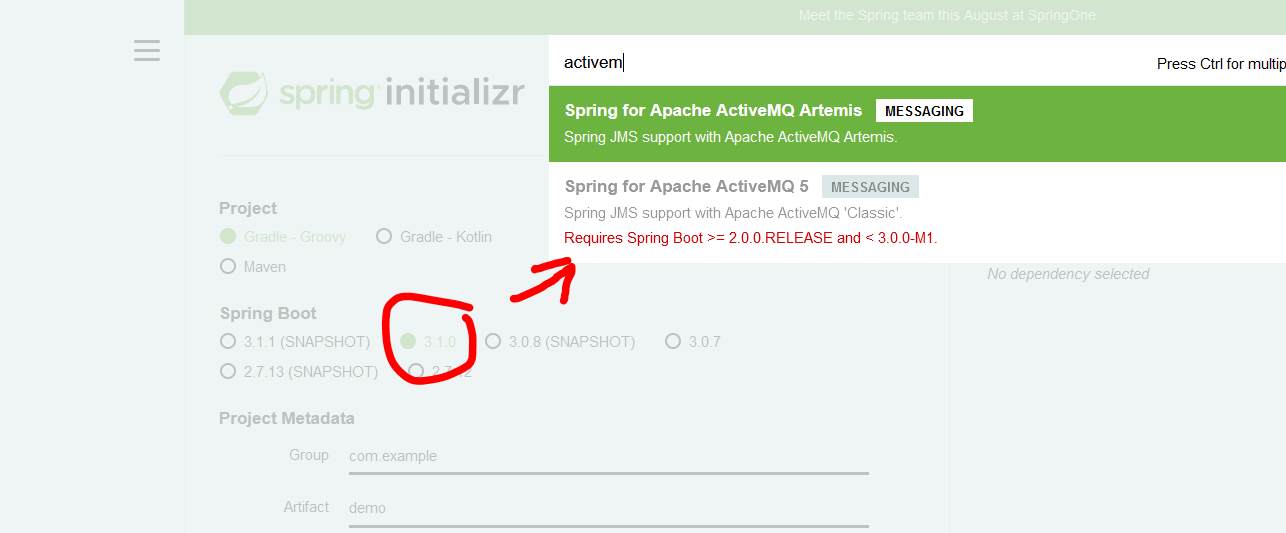
Task: Click the 'Project' section heading
Action: point(248,208)
